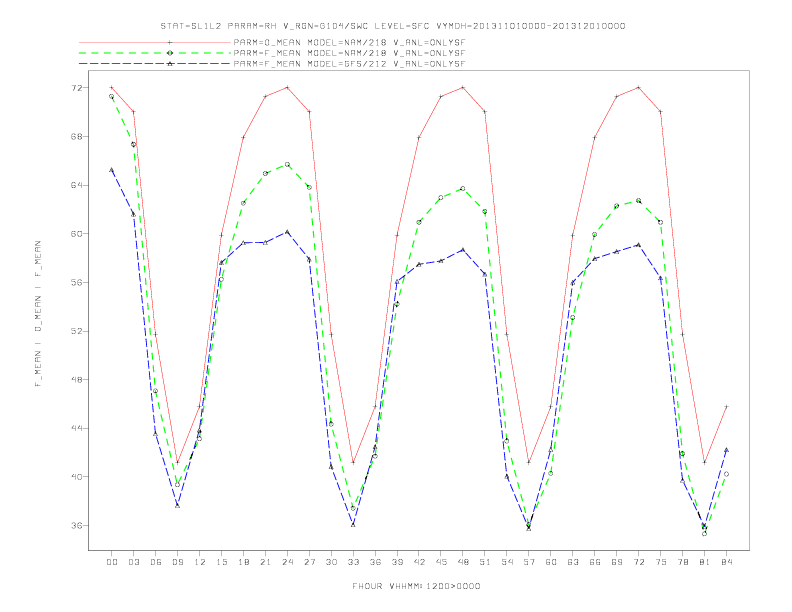Select the blue F_MEAN GFS/212 legend label

click(x=349, y=64)
